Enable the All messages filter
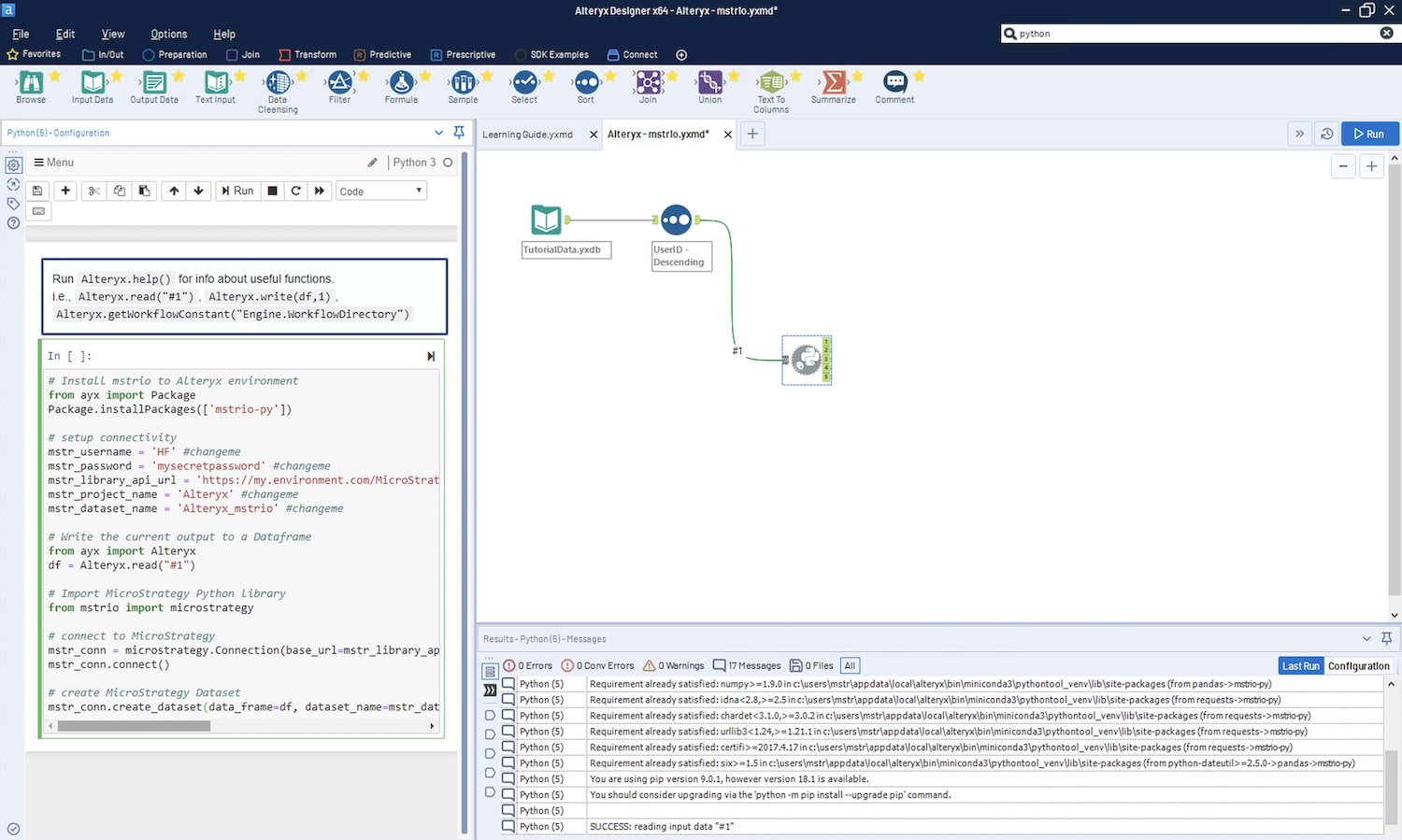 (849, 665)
